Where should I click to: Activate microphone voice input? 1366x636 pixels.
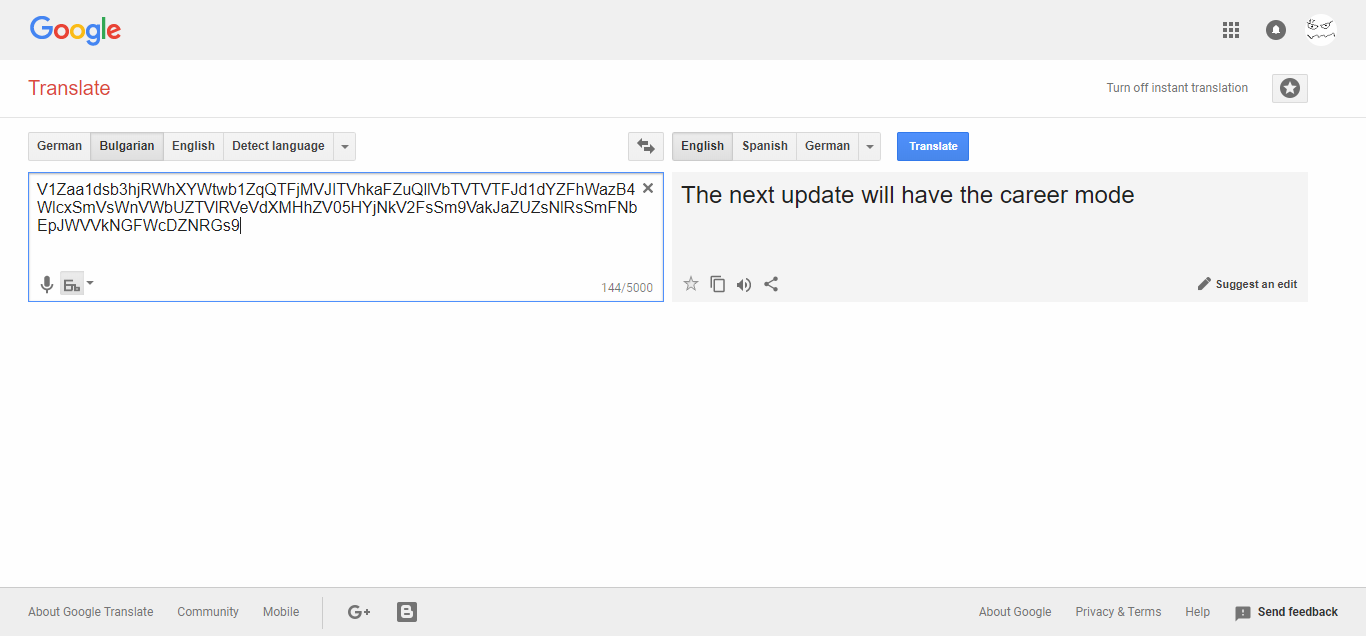(x=46, y=284)
